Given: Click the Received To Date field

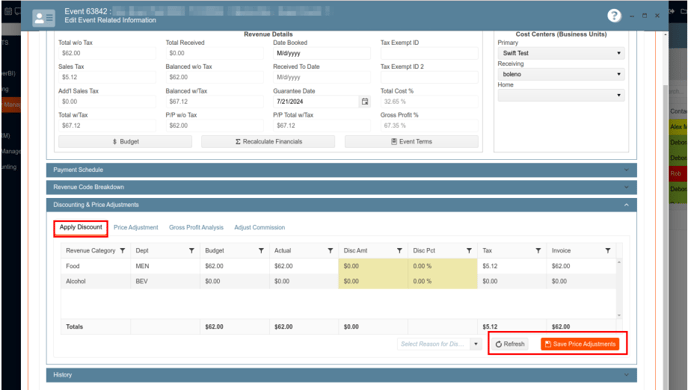Looking at the screenshot, I should pos(322,77).
